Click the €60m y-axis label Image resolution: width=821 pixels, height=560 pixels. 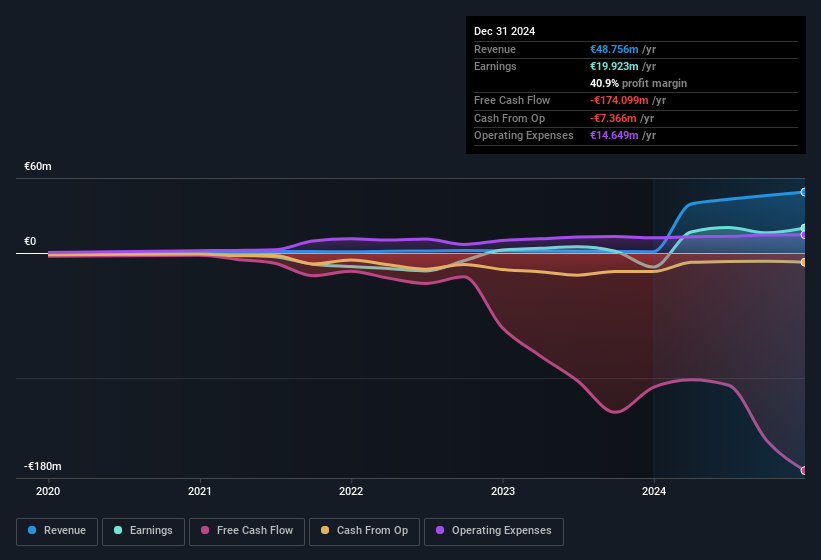point(38,166)
